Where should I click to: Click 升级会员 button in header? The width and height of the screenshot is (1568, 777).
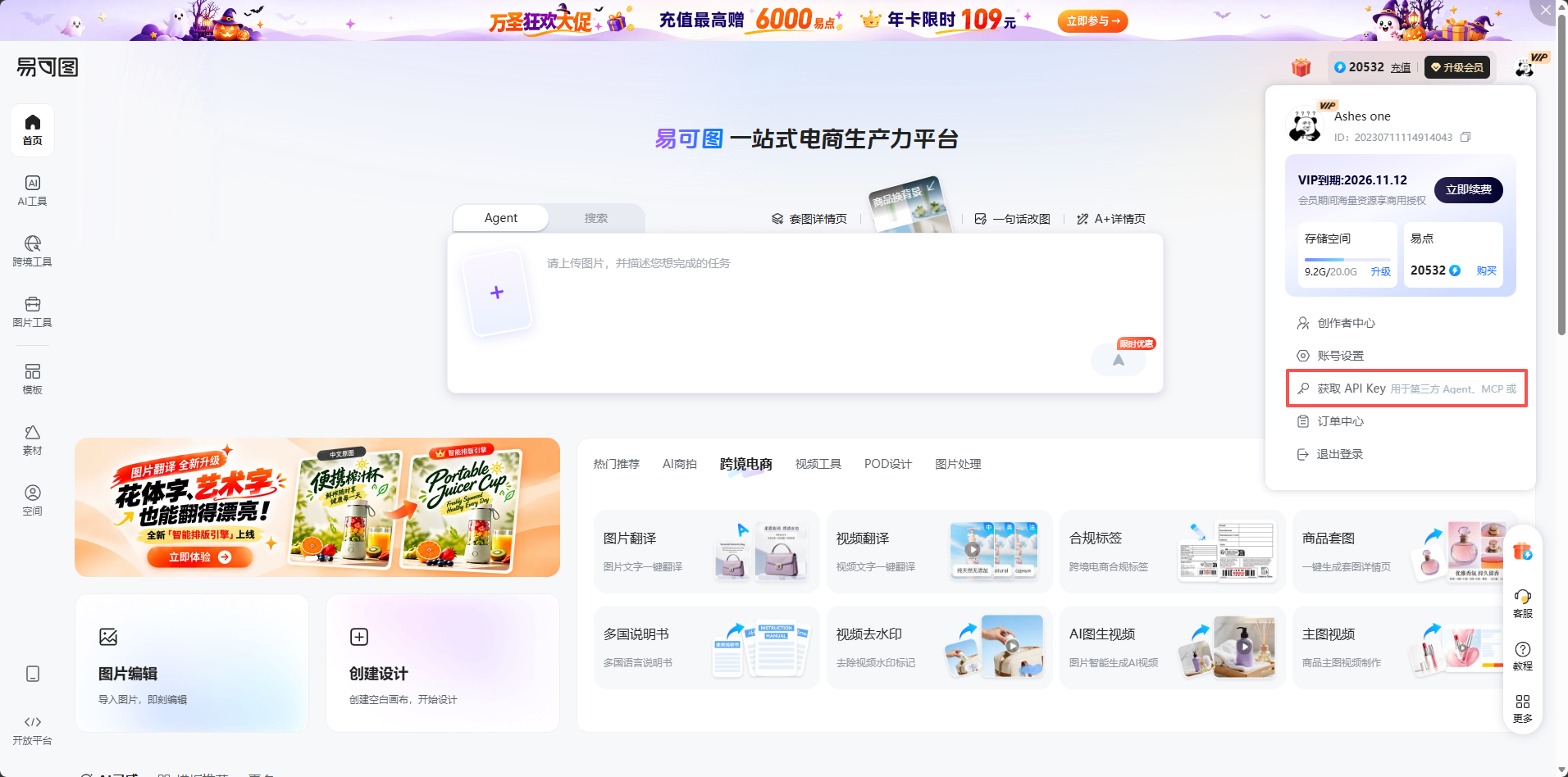tap(1457, 67)
